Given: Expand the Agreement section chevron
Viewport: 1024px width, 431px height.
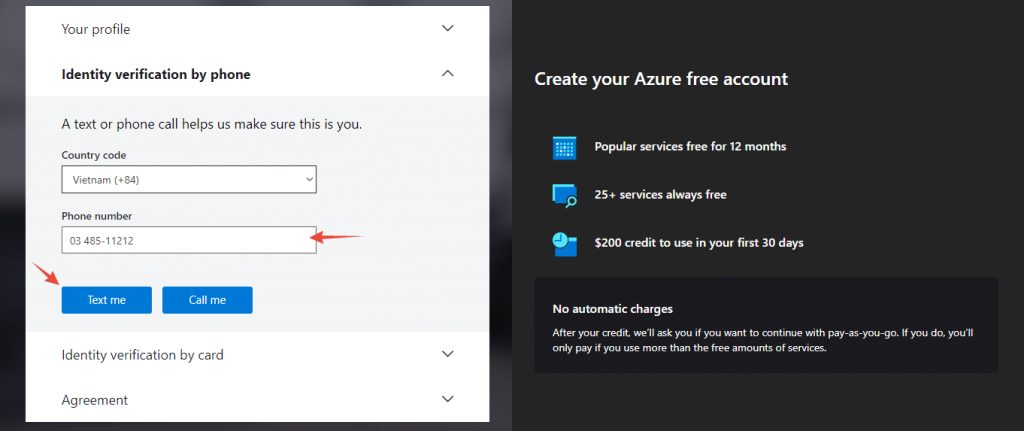Looking at the screenshot, I should click(x=447, y=399).
